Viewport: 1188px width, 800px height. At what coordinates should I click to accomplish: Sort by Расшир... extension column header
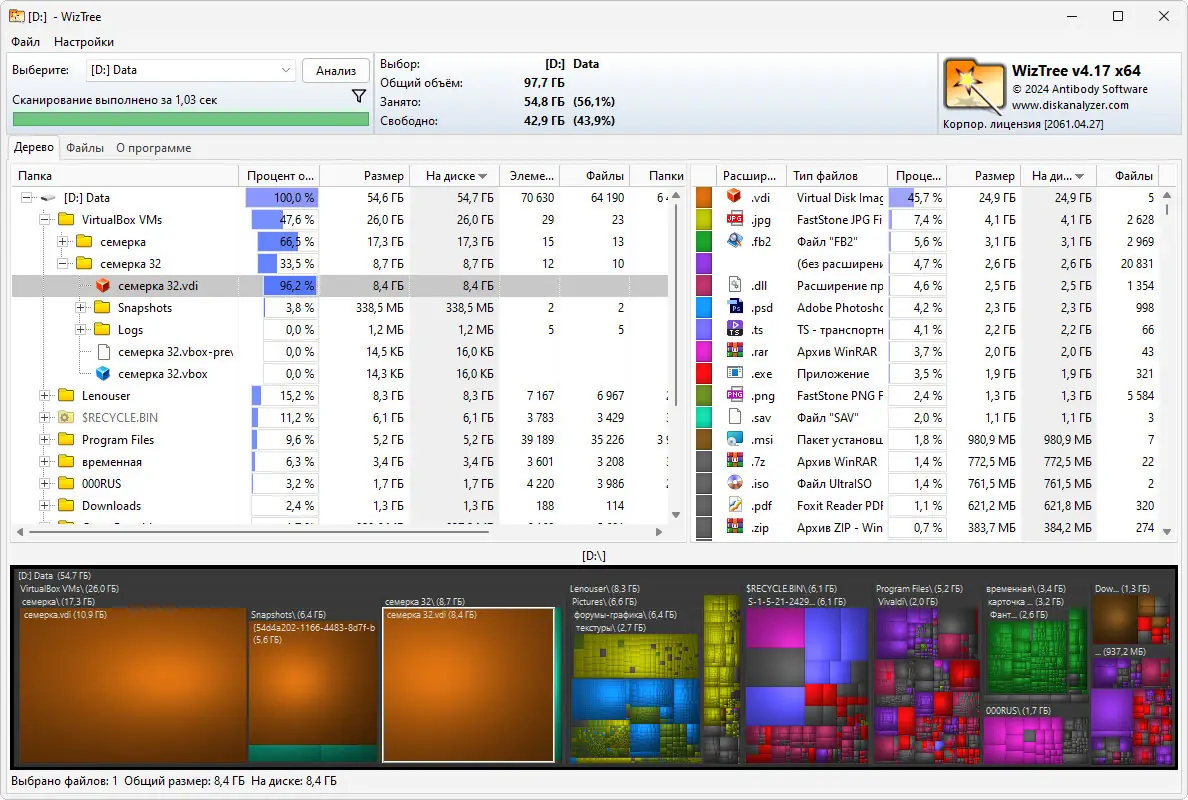click(749, 176)
